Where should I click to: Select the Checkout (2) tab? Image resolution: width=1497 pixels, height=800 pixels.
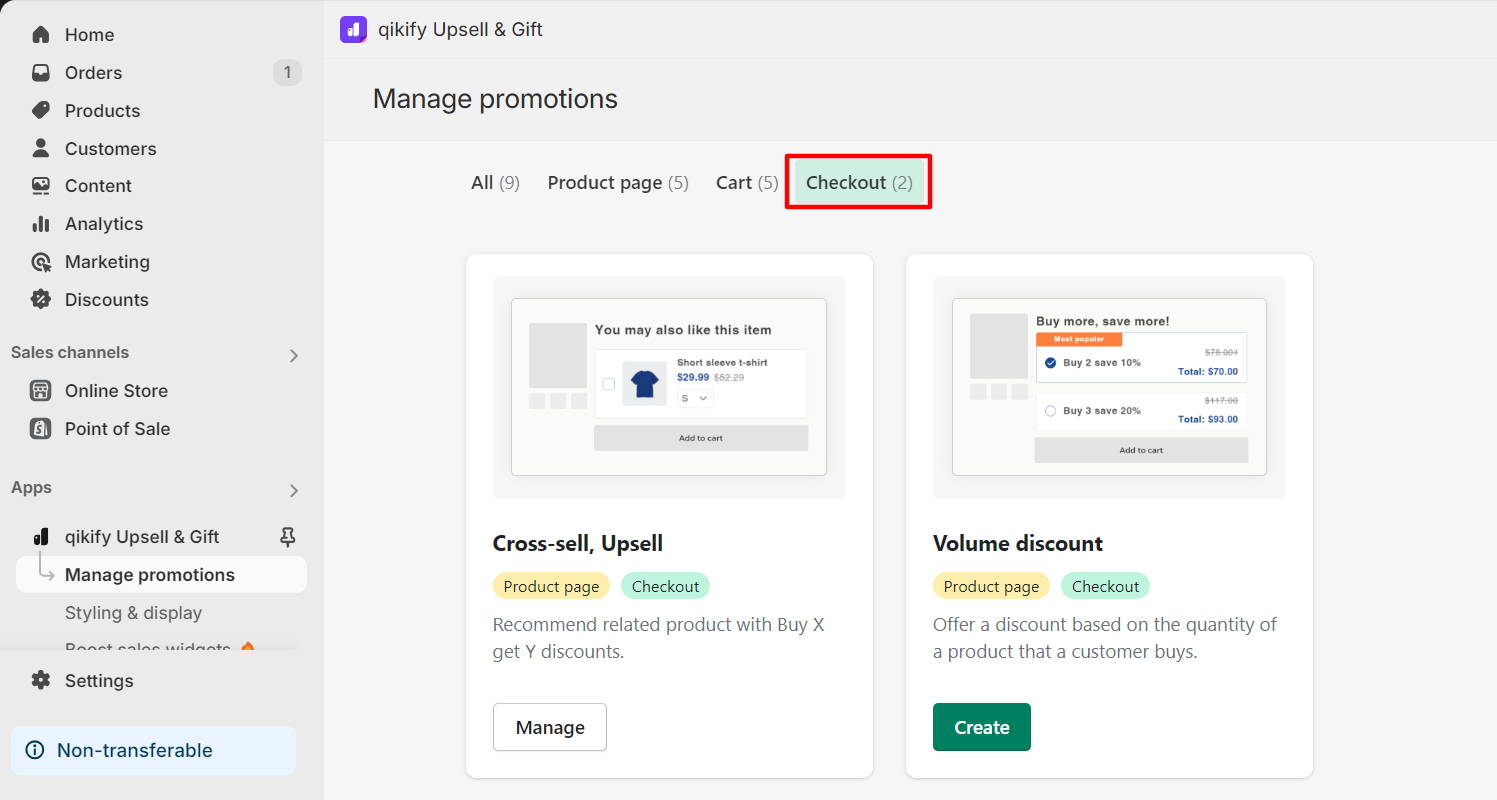(859, 182)
